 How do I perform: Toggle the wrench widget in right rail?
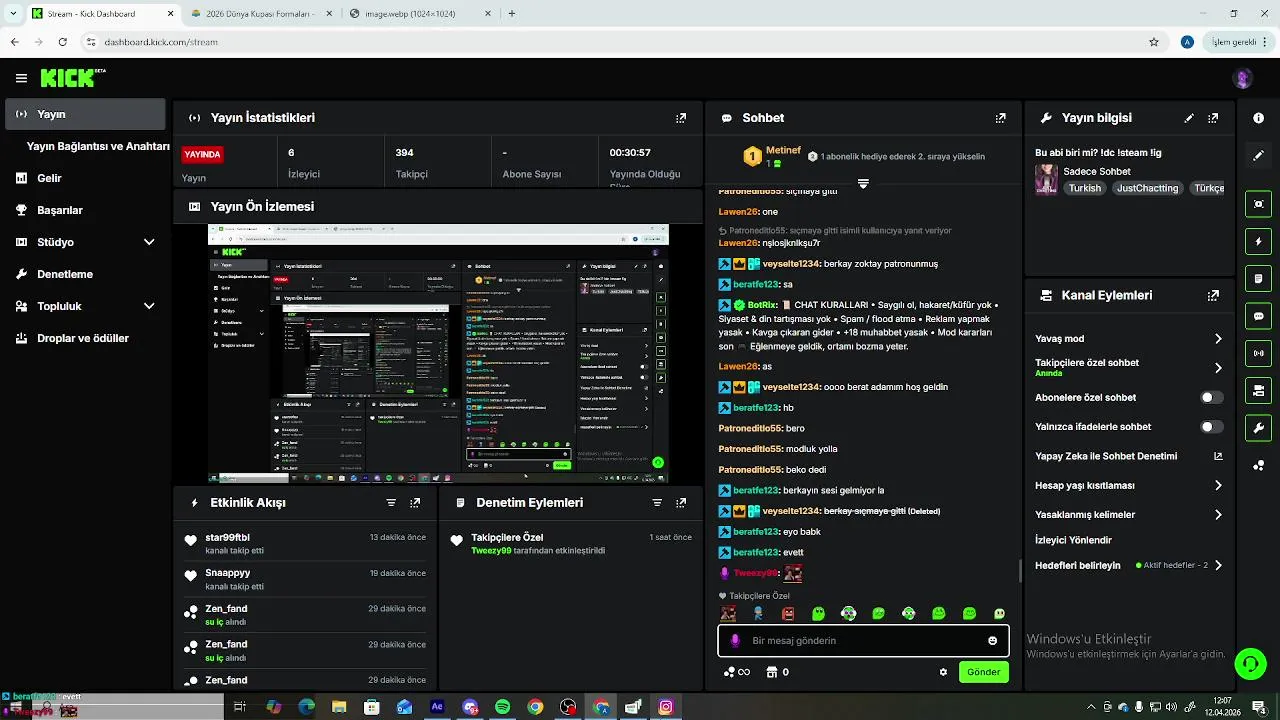click(x=1259, y=427)
